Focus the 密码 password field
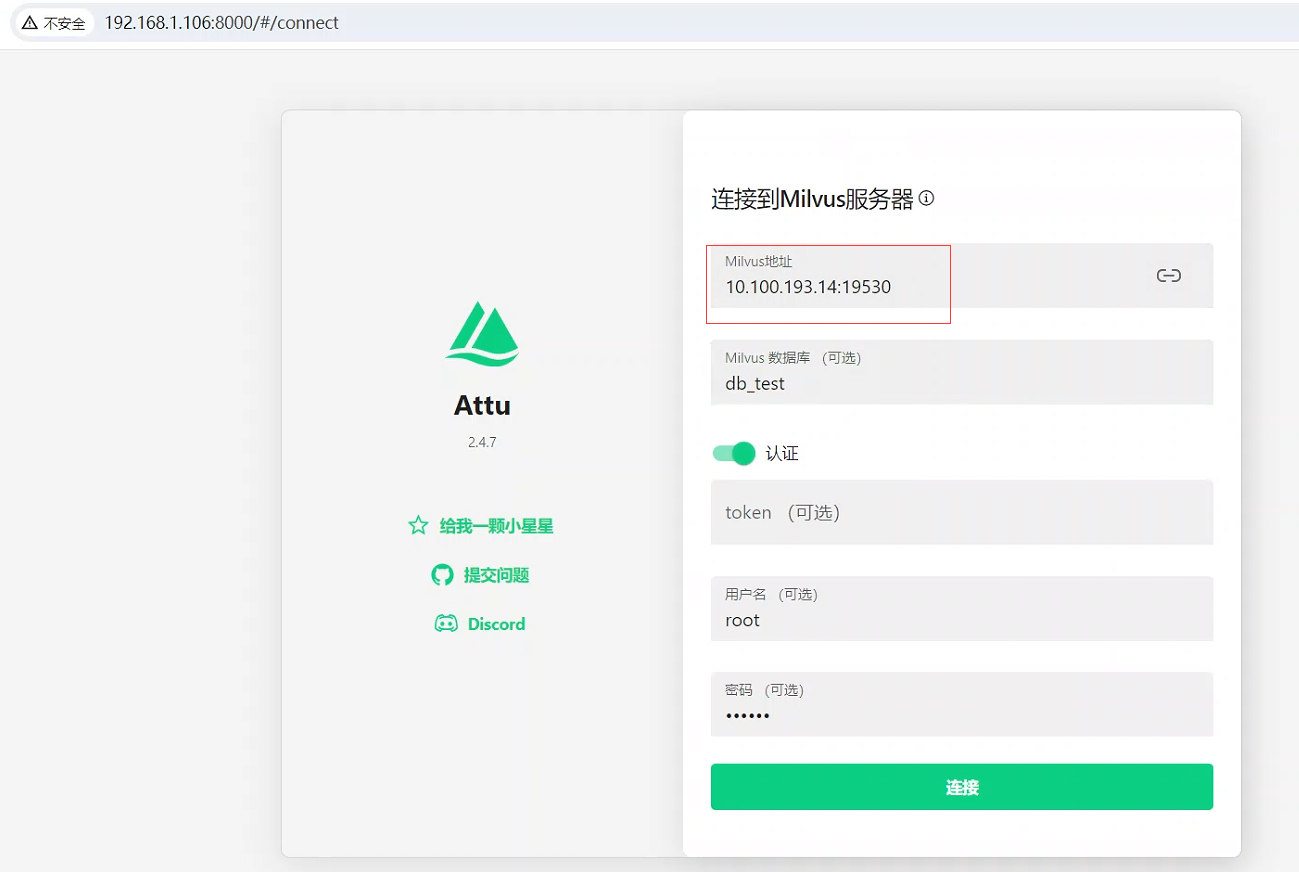1299x872 pixels. pos(962,704)
